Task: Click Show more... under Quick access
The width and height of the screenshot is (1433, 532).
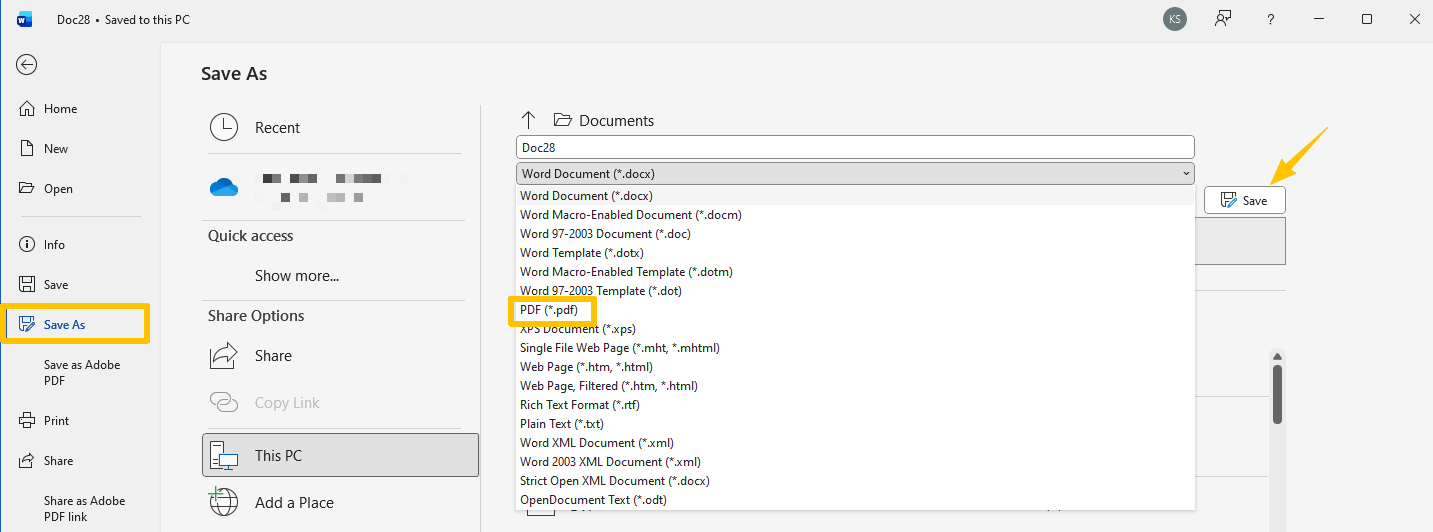Action: [297, 276]
